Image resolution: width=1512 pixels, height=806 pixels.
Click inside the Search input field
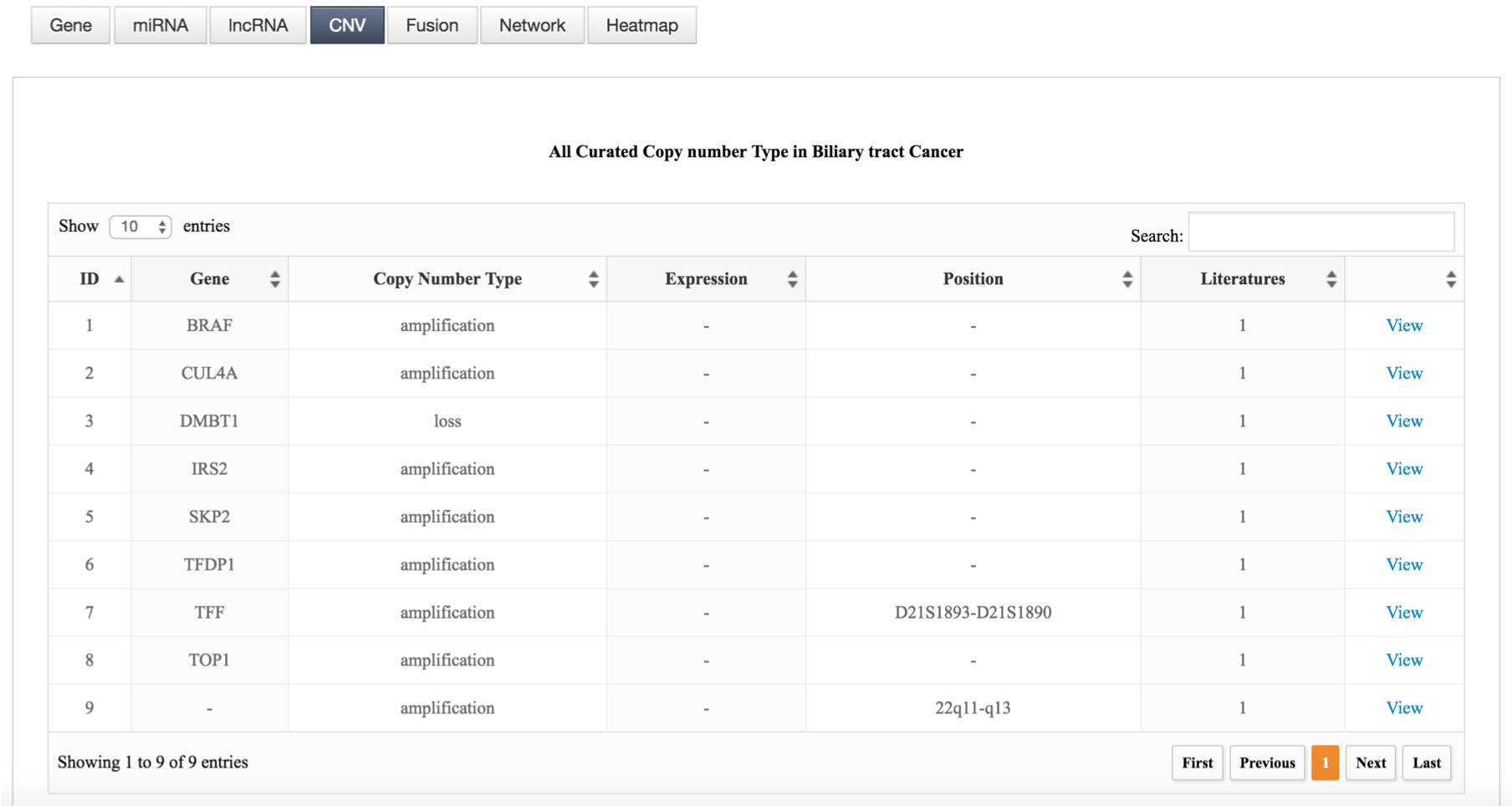1320,232
